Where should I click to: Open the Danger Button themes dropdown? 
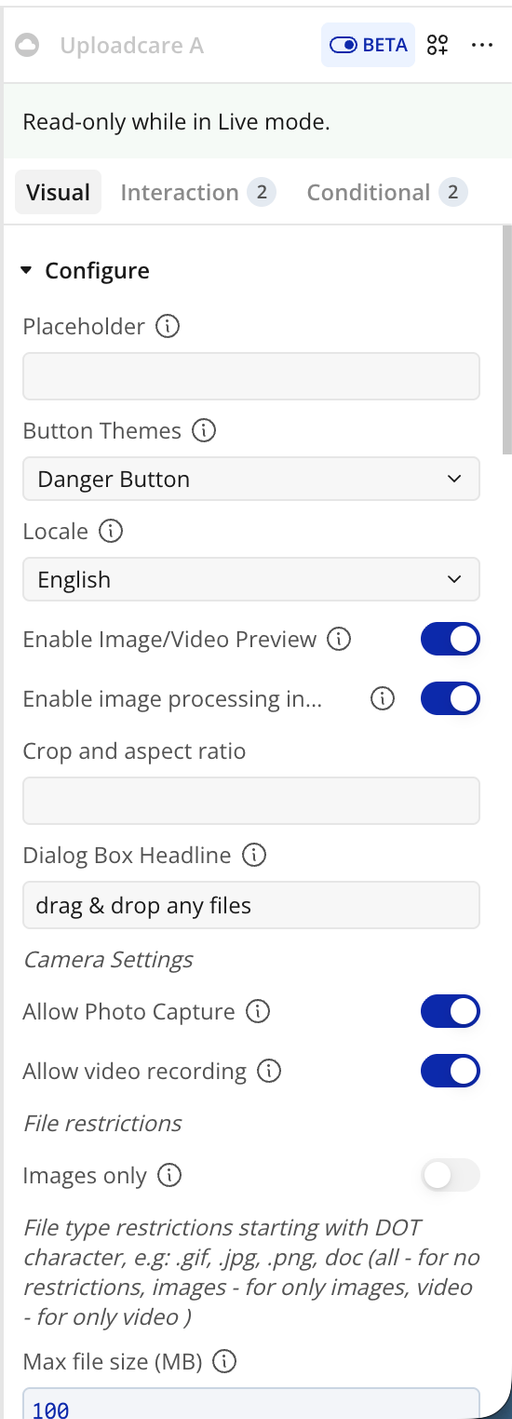[251, 479]
